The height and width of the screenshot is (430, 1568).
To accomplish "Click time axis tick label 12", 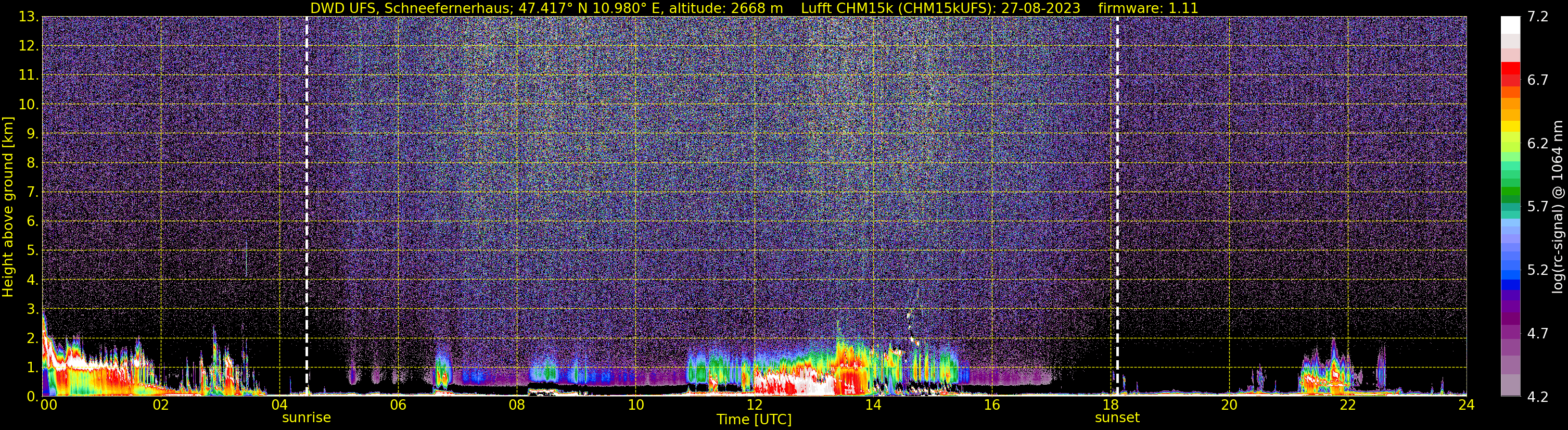I will 754,405.
